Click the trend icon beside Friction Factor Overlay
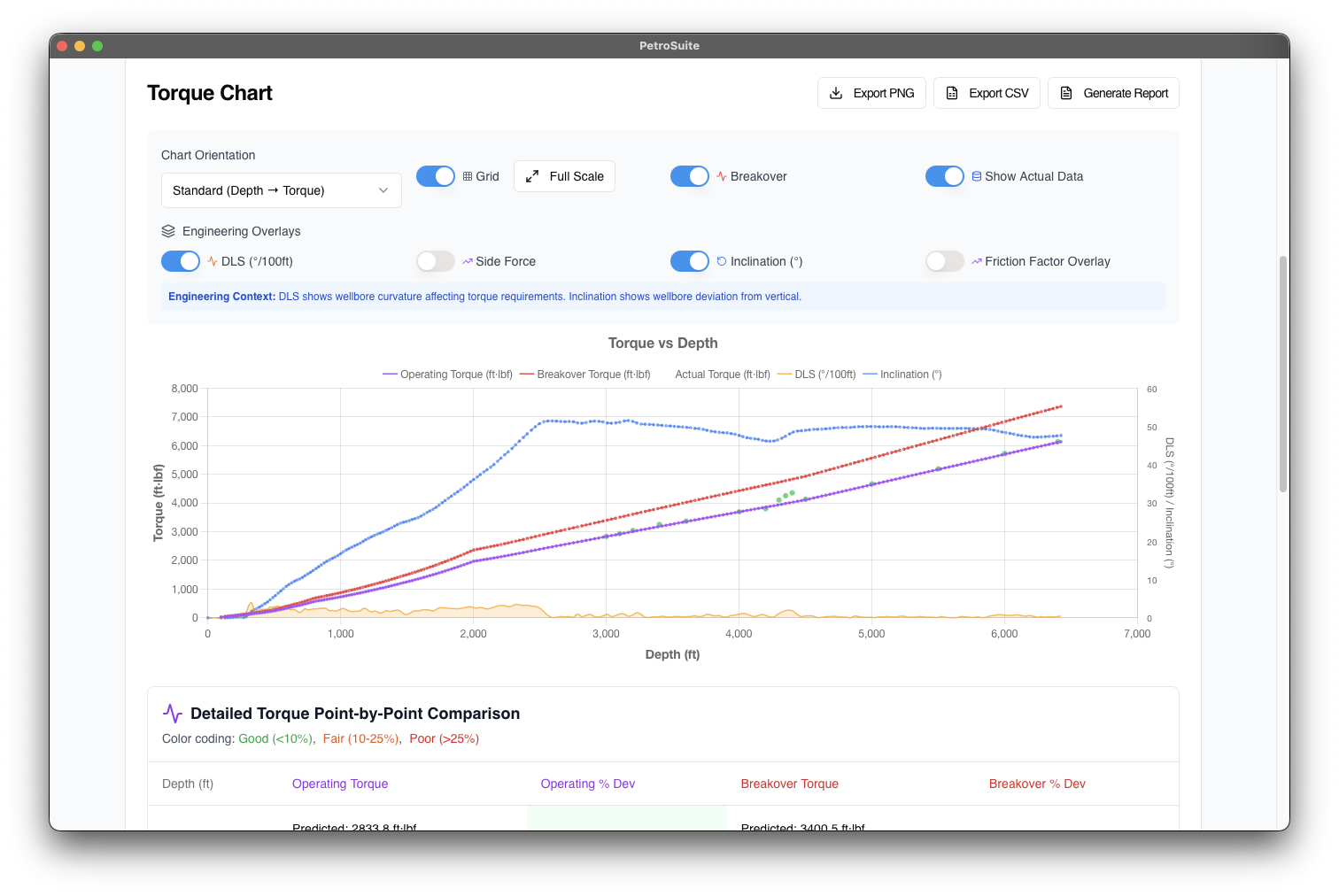 click(976, 261)
